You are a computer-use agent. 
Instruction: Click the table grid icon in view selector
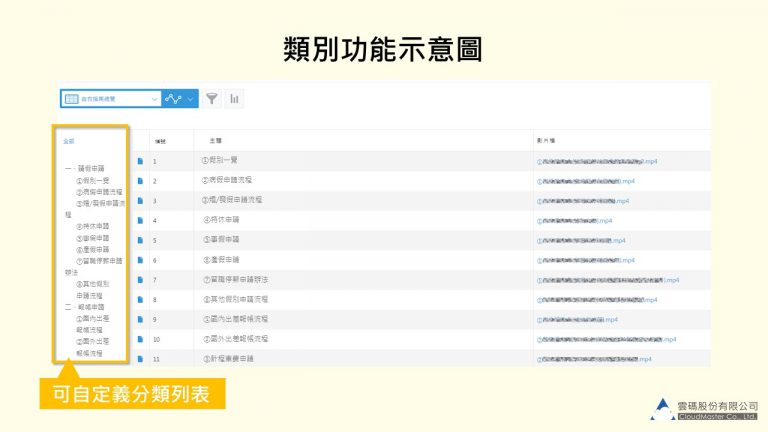71,99
